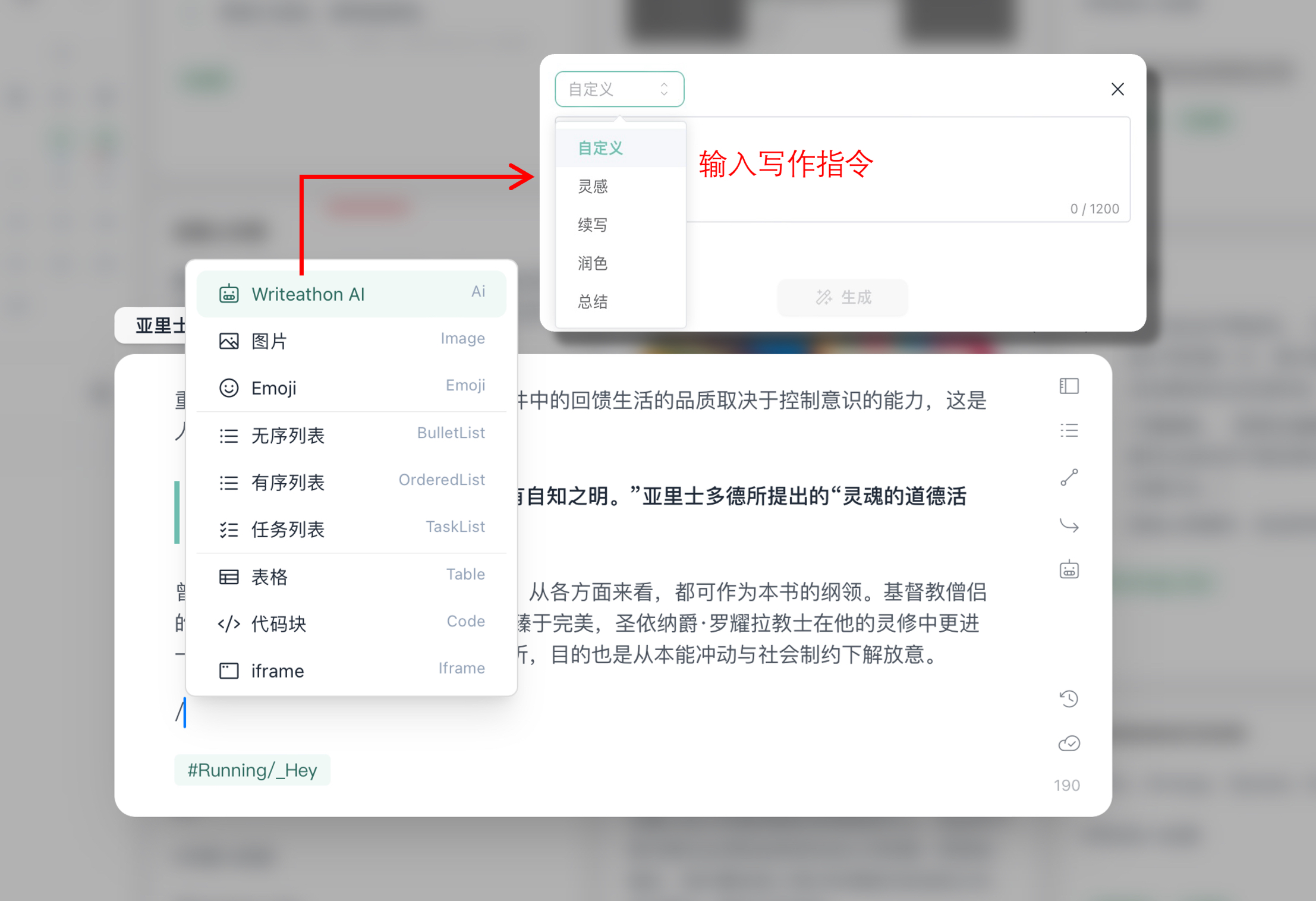
Task: Open the outline list icon in editor sidebar
Action: pos(1069,430)
